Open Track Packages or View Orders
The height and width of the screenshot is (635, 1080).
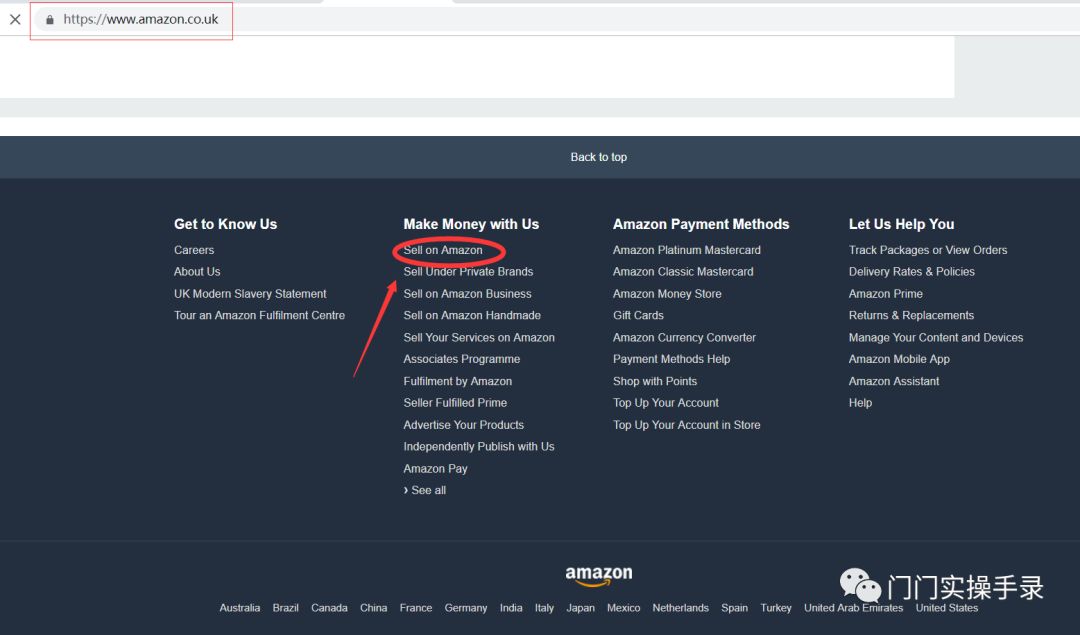coord(928,250)
